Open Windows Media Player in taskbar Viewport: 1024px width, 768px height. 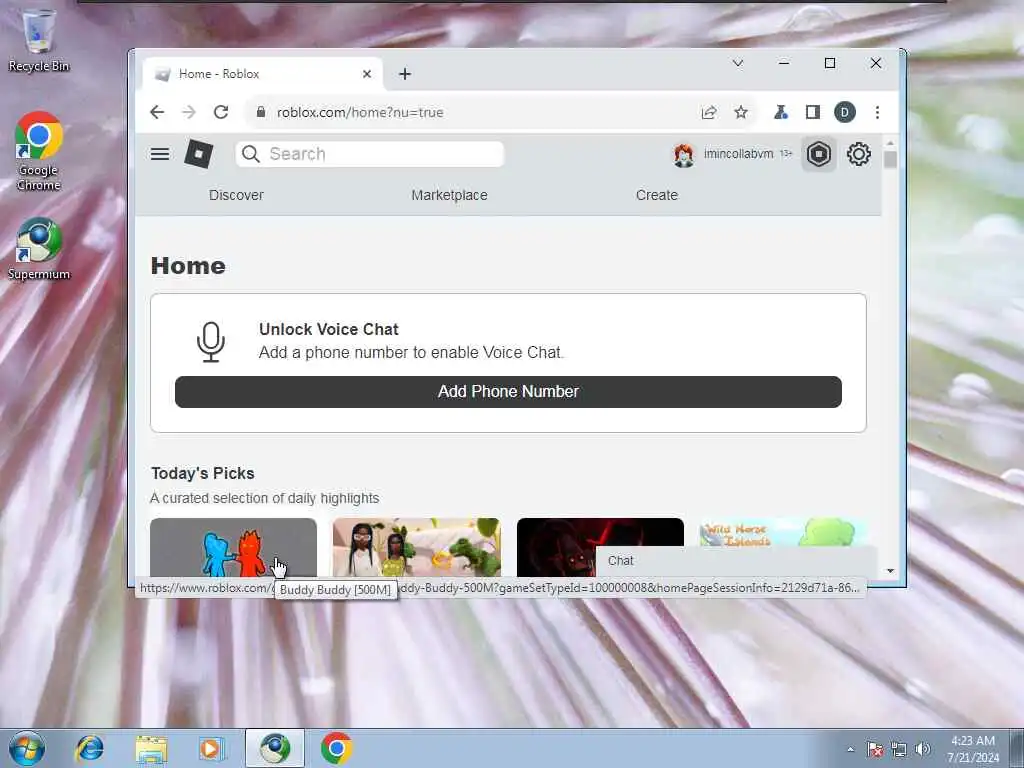(x=211, y=748)
